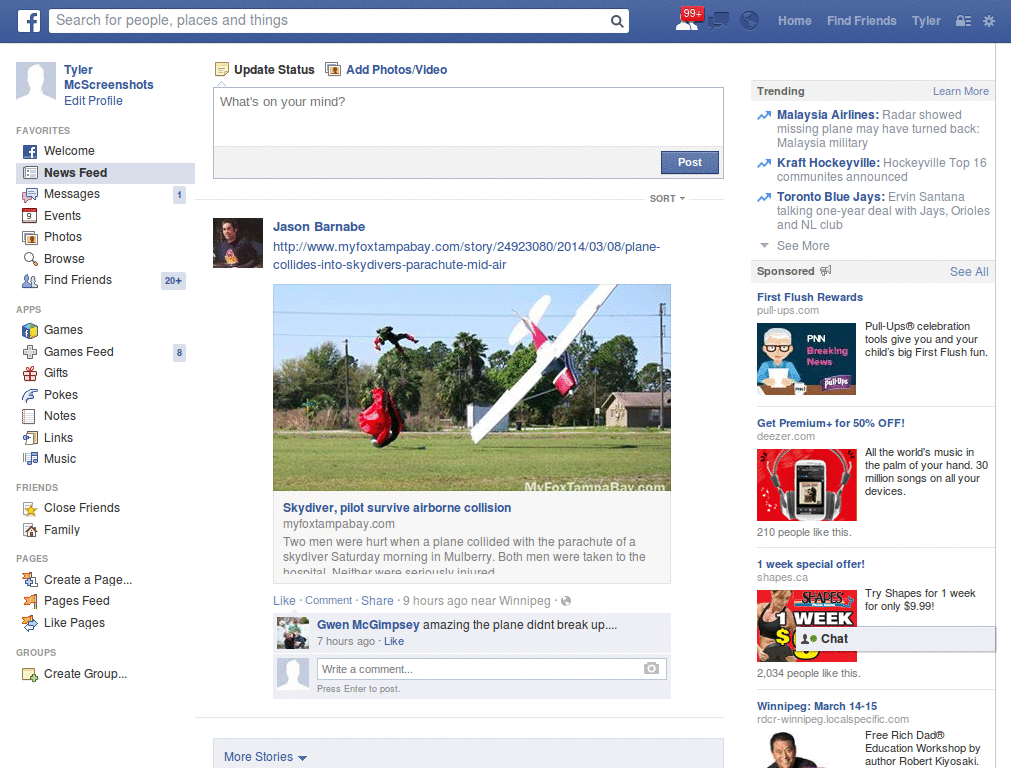
Task: Click Edit Profile link
Action: point(93,101)
